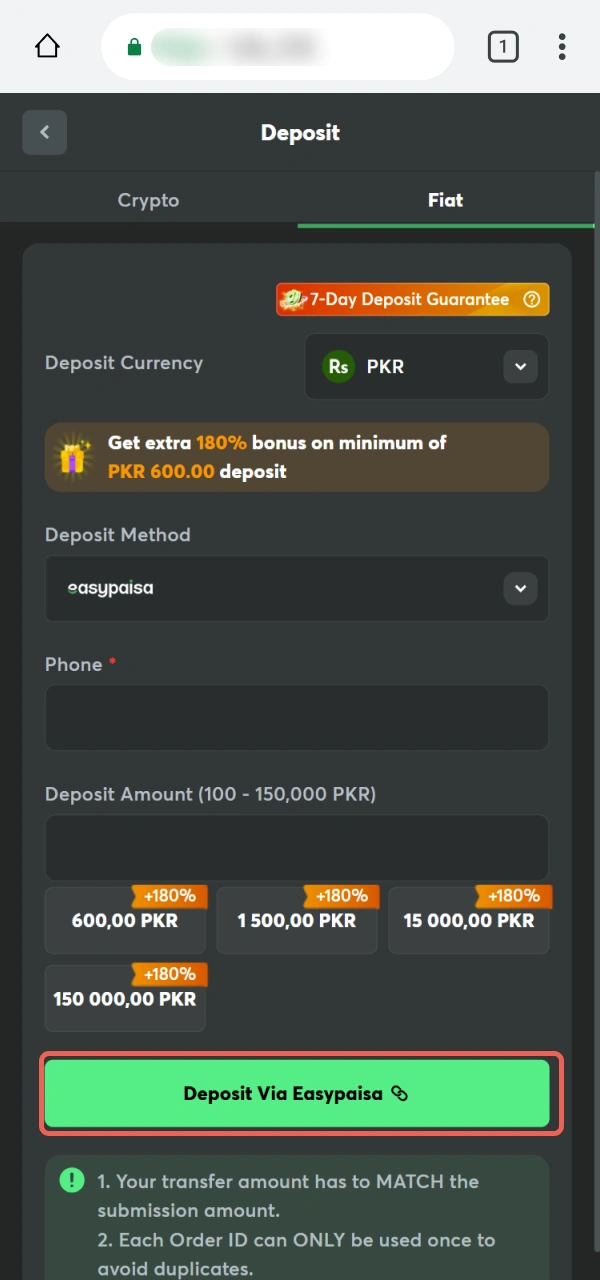The width and height of the screenshot is (600, 1280).
Task: Click the money bag icon on guarantee banner
Action: click(293, 299)
